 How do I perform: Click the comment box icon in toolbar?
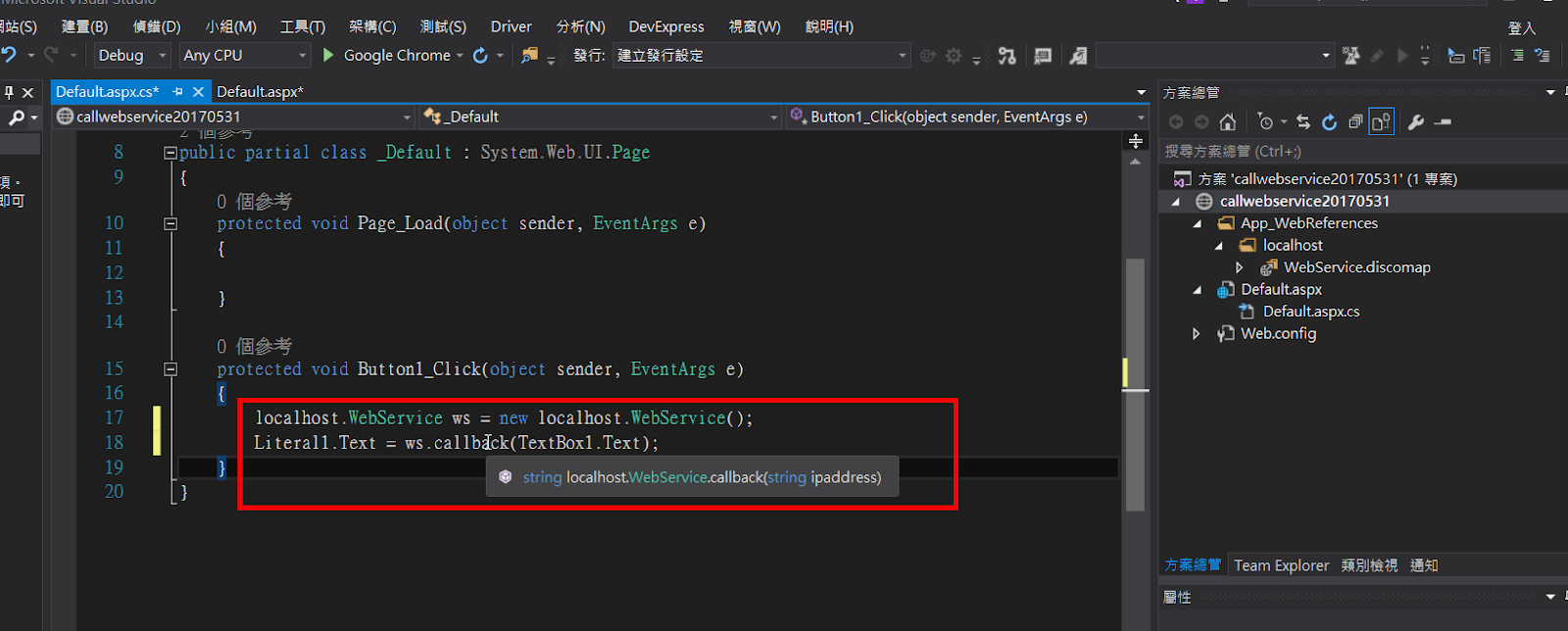(x=1043, y=56)
